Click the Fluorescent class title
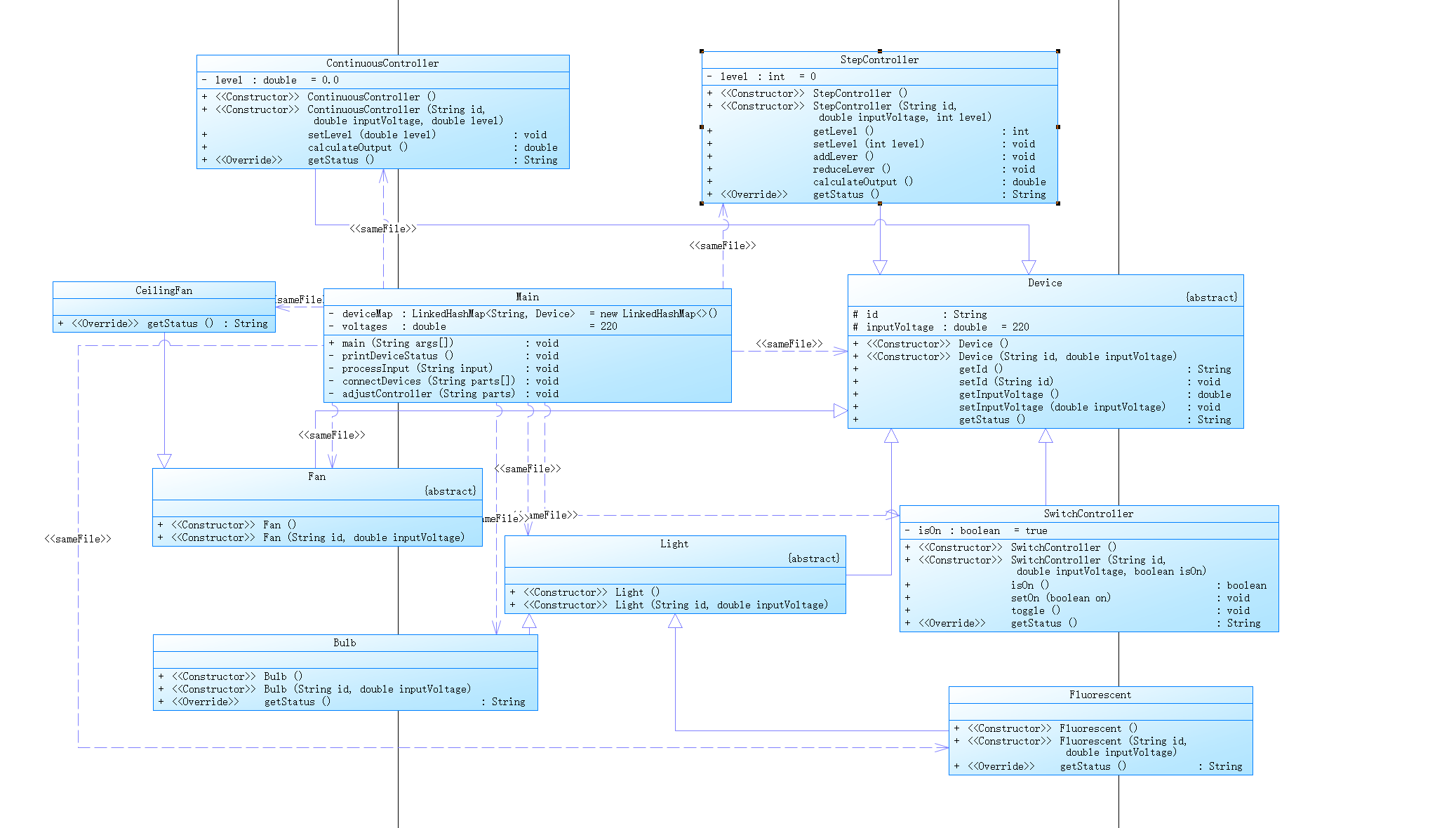Screen dimensions: 1456x828 [x=1100, y=695]
